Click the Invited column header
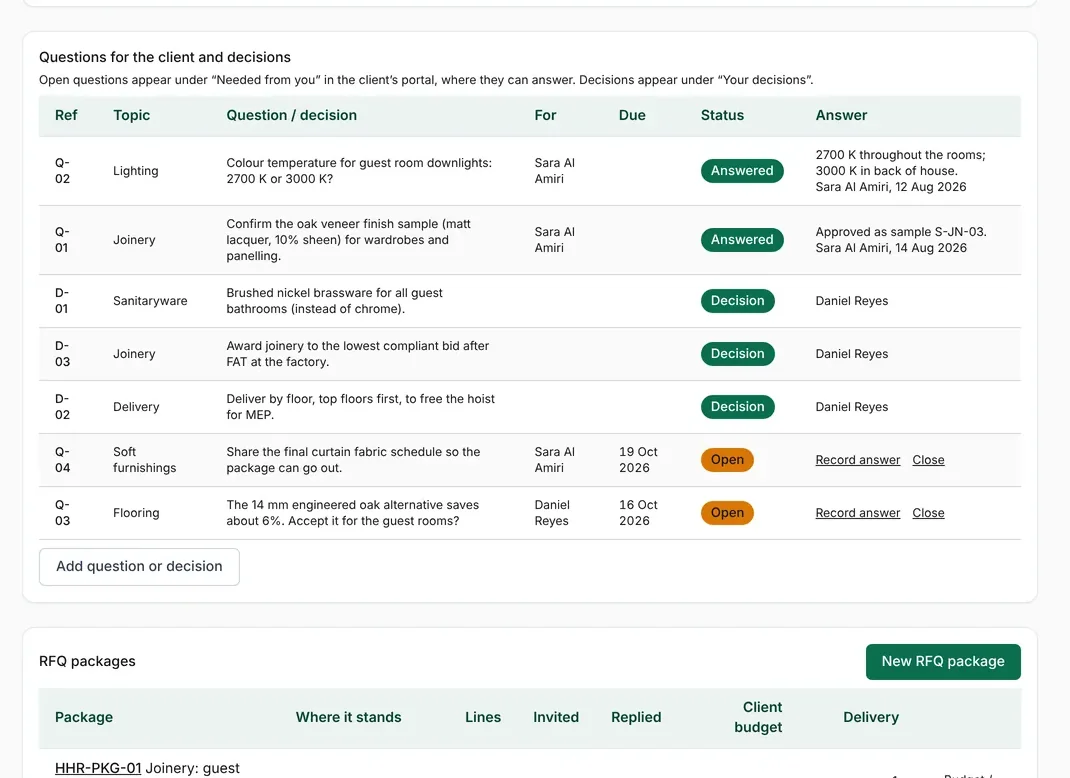The width and height of the screenshot is (1070, 778). pyautogui.click(x=556, y=717)
